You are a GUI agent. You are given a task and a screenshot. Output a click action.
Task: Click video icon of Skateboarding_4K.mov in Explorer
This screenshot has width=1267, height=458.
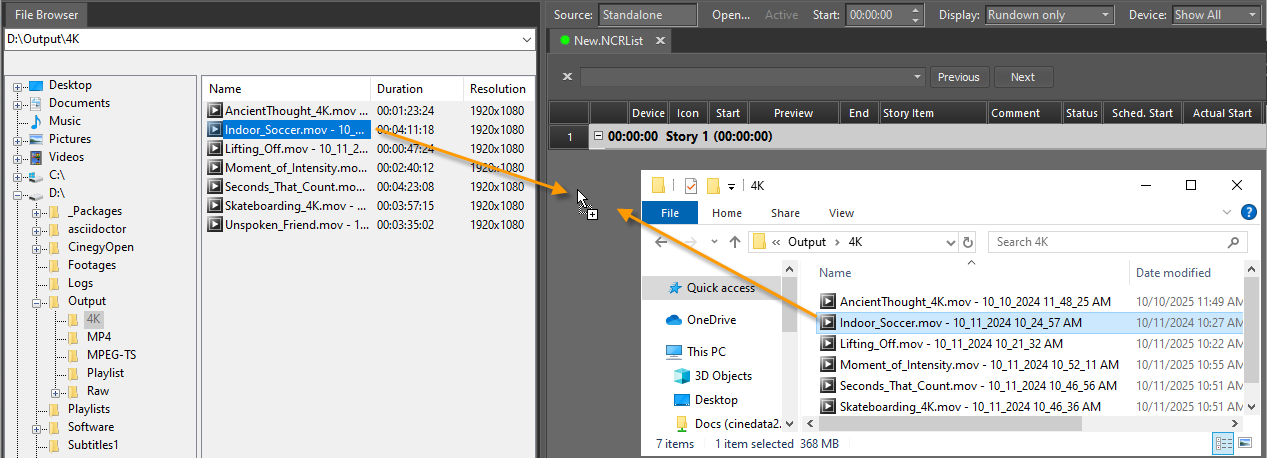click(x=828, y=406)
